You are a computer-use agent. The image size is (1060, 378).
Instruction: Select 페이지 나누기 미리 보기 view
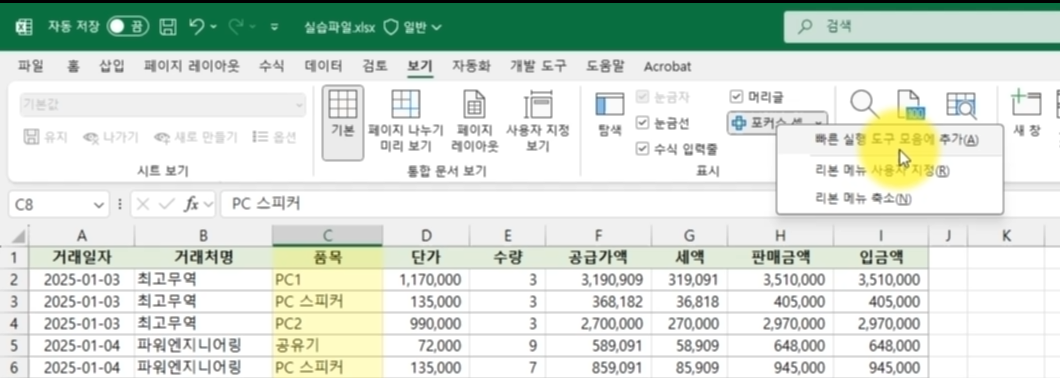[406, 122]
